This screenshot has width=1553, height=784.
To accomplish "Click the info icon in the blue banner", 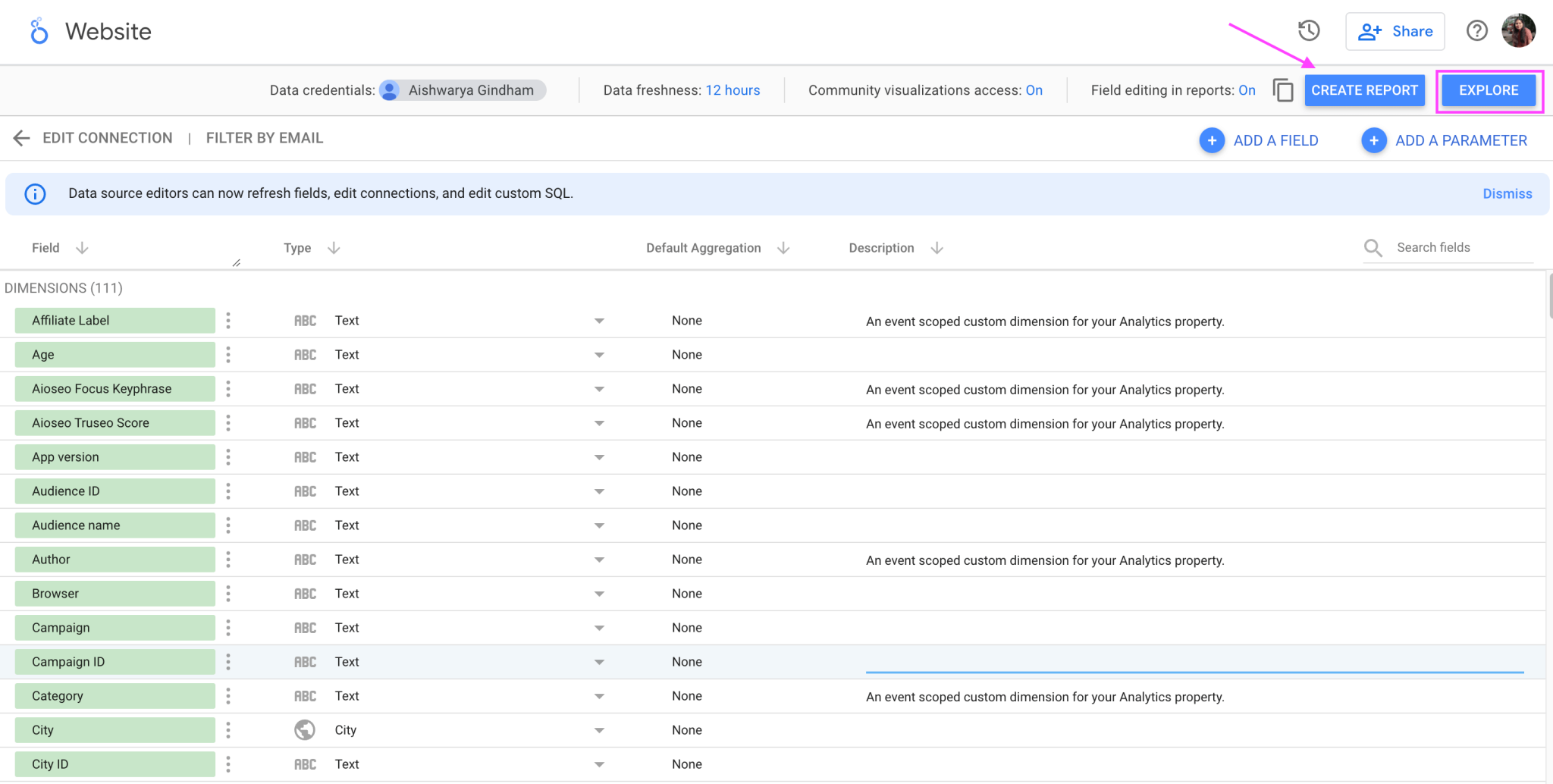I will (35, 193).
